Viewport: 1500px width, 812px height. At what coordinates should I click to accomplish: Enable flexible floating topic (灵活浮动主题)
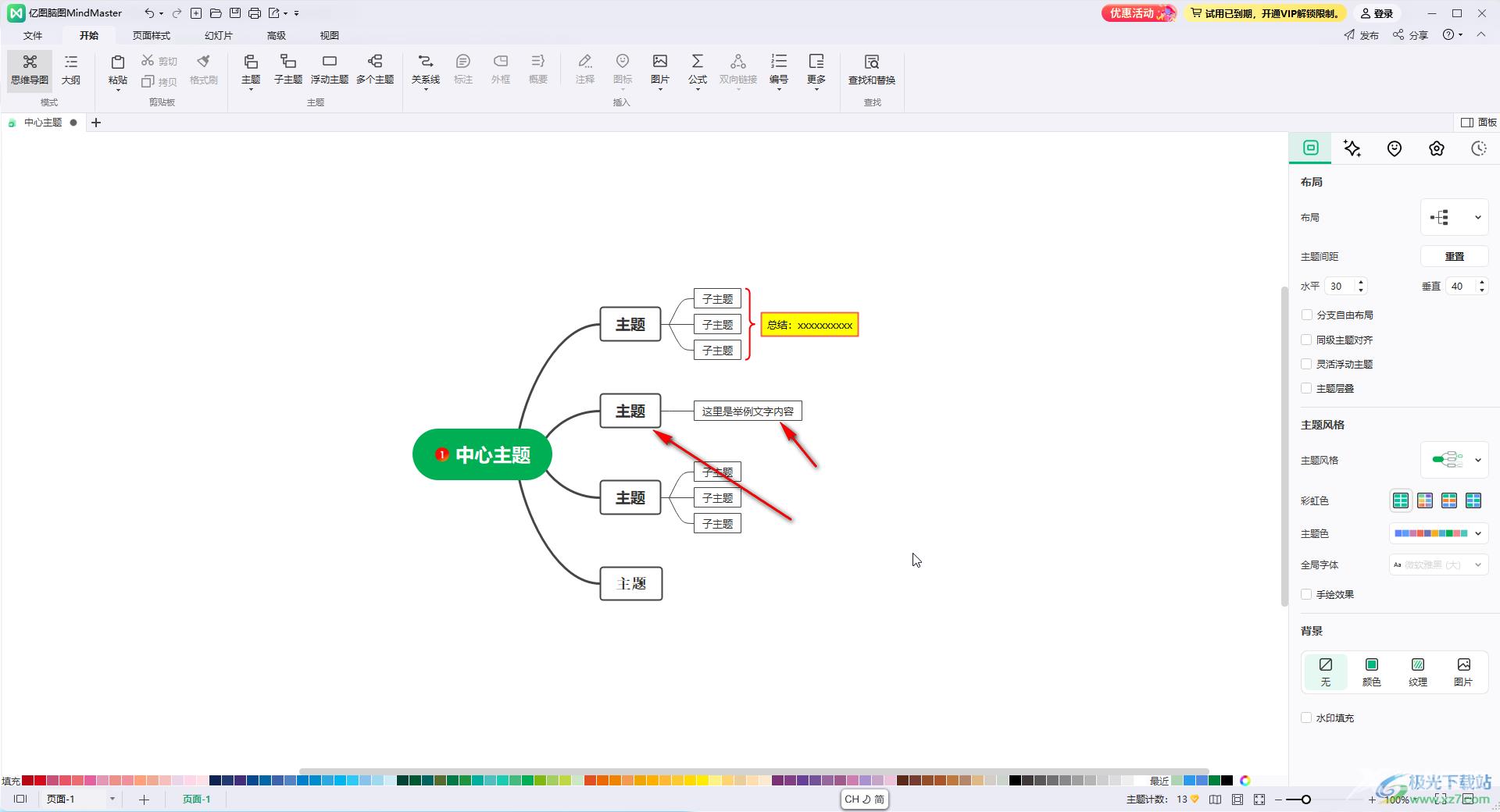1306,364
